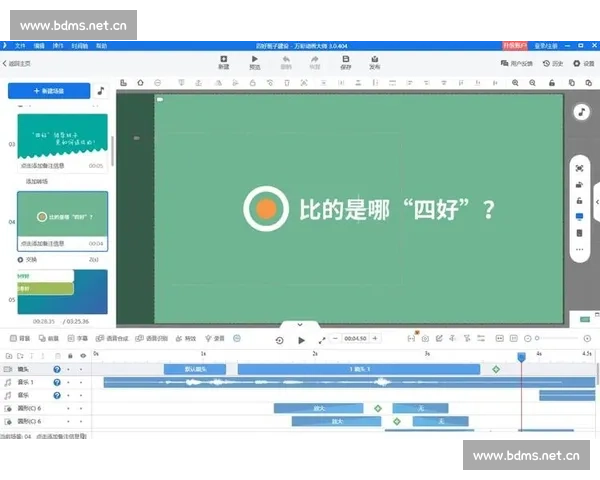Toggle lock all layers in timeline header

point(70,356)
